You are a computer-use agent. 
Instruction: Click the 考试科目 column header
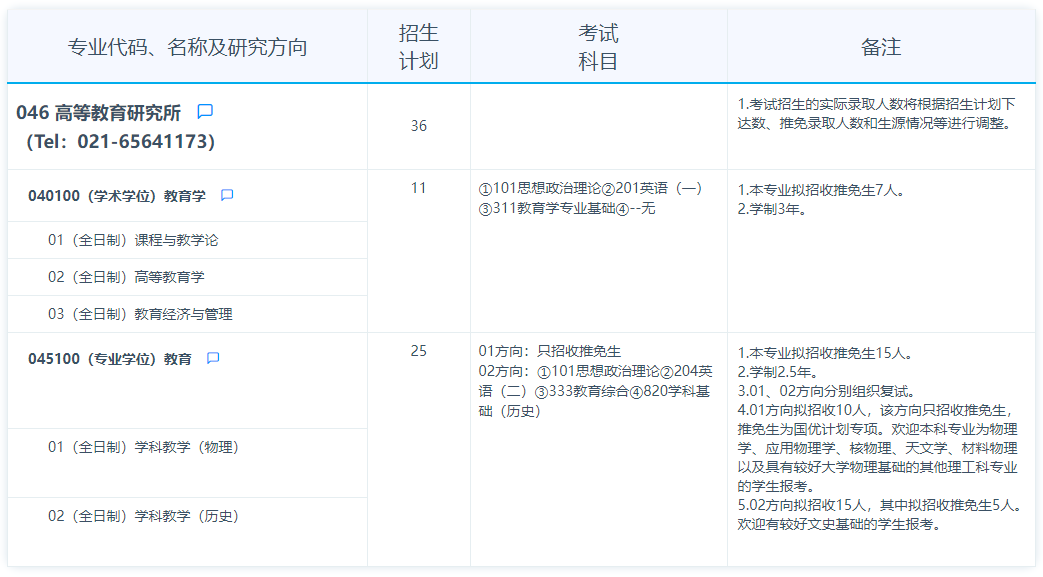click(x=598, y=47)
